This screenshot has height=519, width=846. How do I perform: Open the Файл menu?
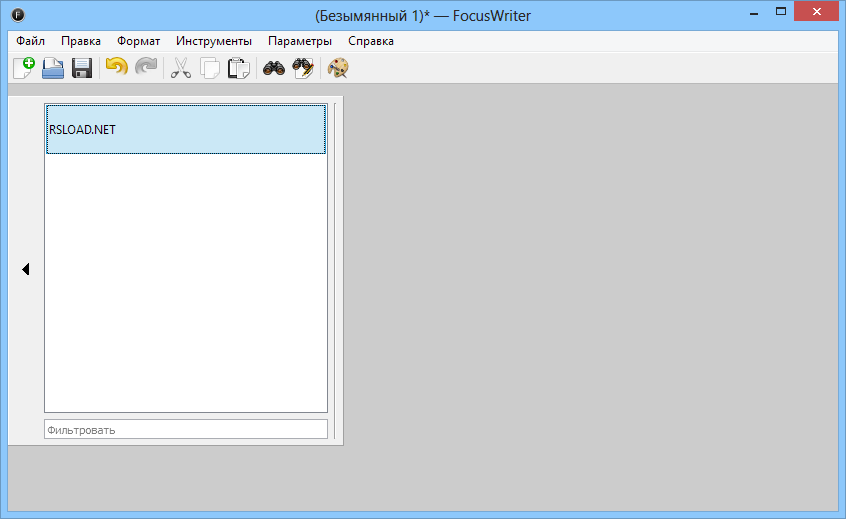coord(30,41)
